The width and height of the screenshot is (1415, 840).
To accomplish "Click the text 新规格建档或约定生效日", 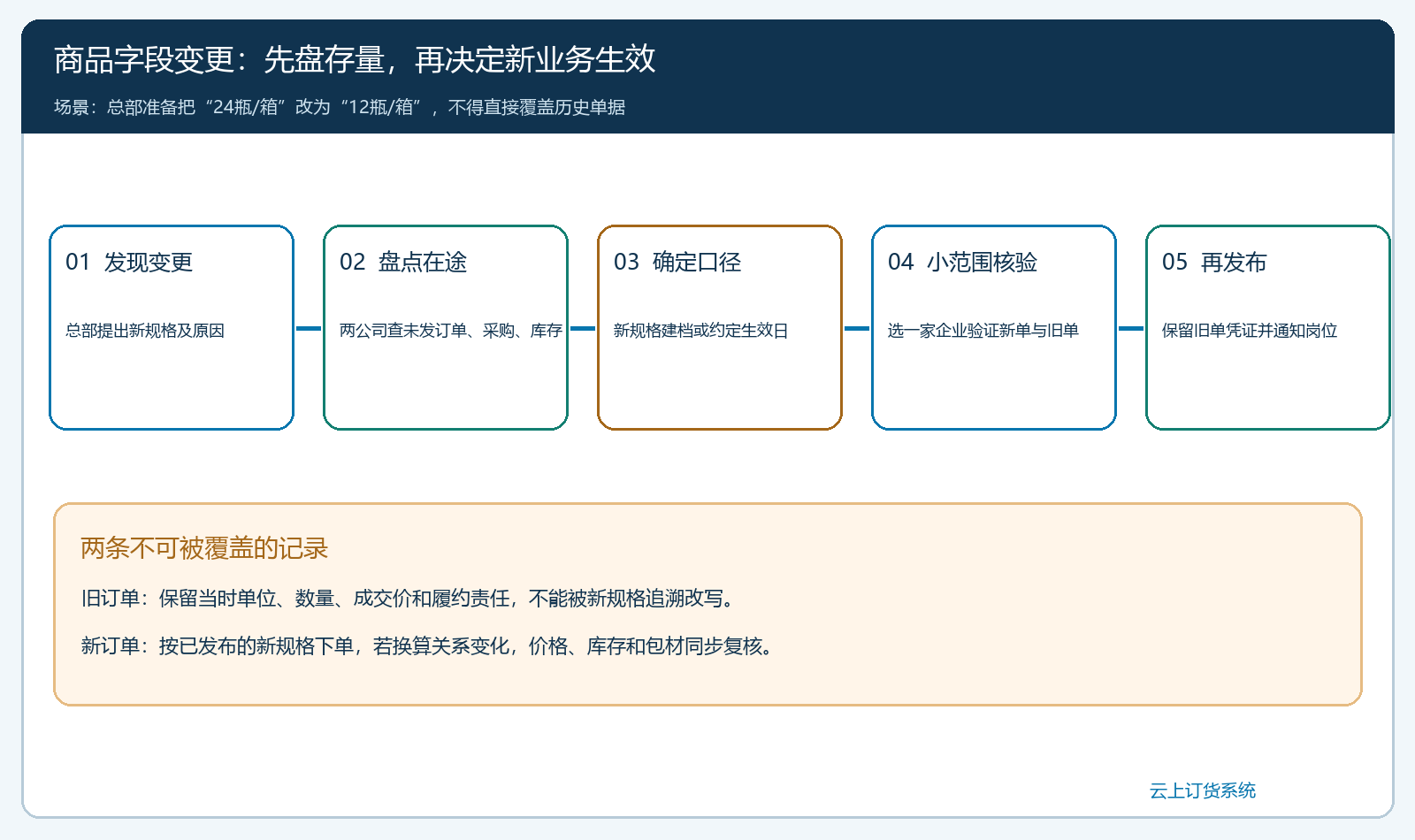I will coord(700,331).
